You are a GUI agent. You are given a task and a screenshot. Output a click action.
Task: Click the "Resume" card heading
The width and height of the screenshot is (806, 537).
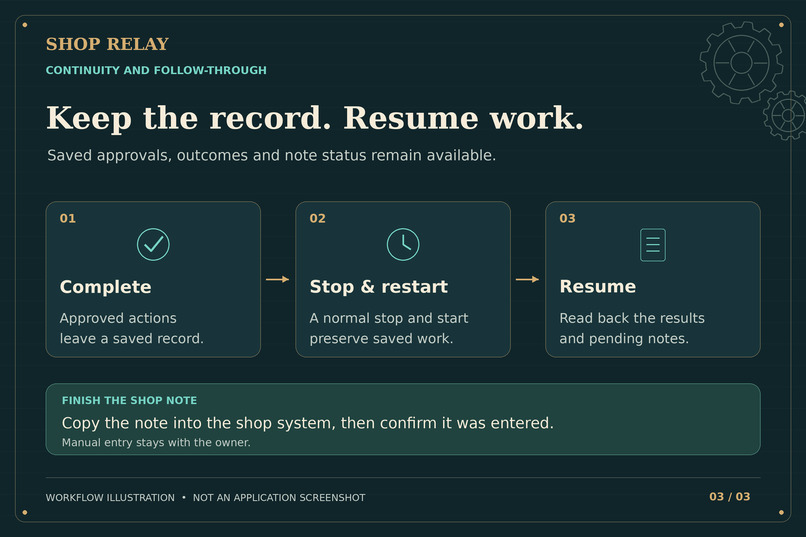(x=598, y=286)
